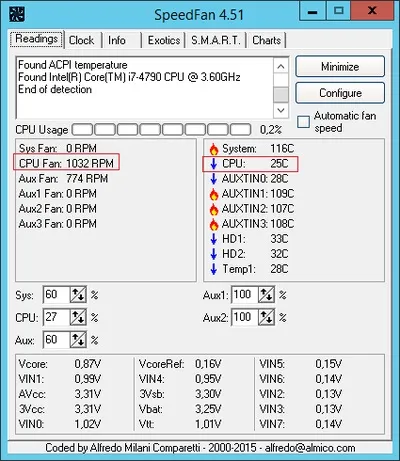
Task: Click the 0,2% CPU usage value
Action: (x=271, y=130)
